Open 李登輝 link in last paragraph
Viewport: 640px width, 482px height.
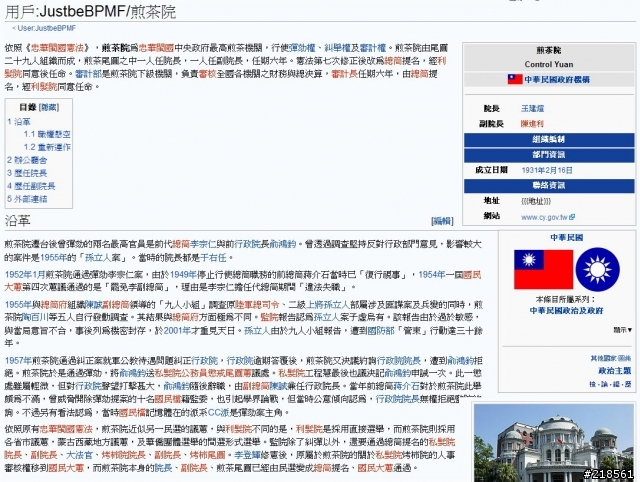click(x=247, y=455)
